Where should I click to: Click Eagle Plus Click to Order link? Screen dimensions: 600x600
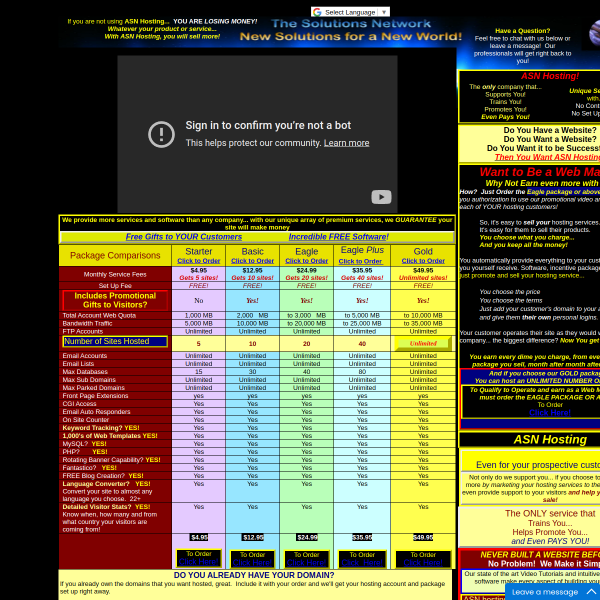tap(360, 261)
